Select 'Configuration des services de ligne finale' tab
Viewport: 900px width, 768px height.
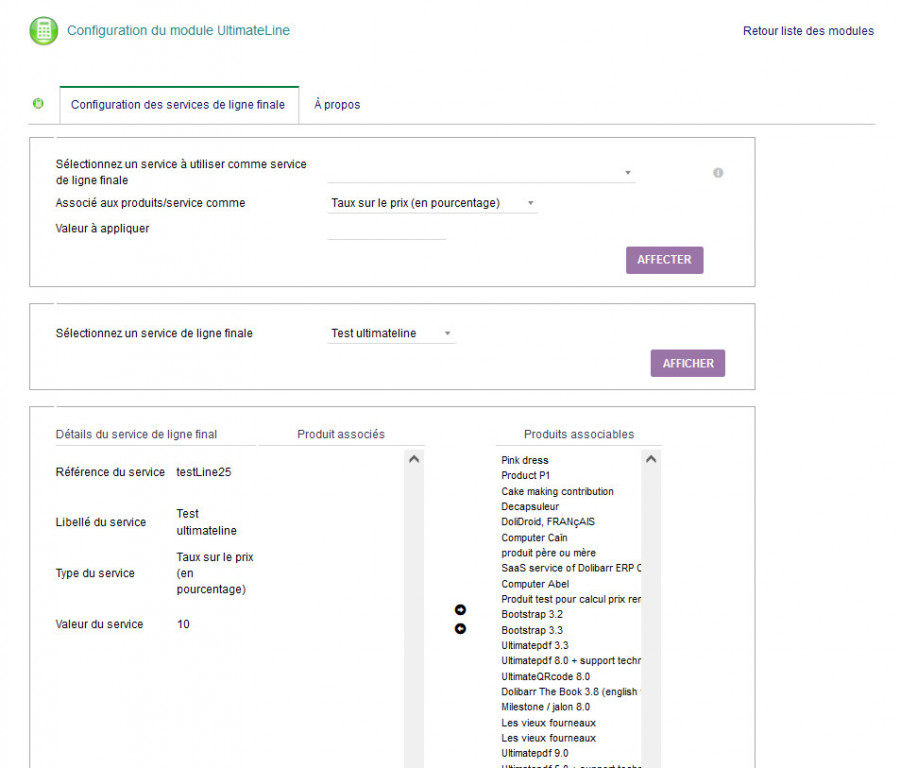(x=178, y=105)
